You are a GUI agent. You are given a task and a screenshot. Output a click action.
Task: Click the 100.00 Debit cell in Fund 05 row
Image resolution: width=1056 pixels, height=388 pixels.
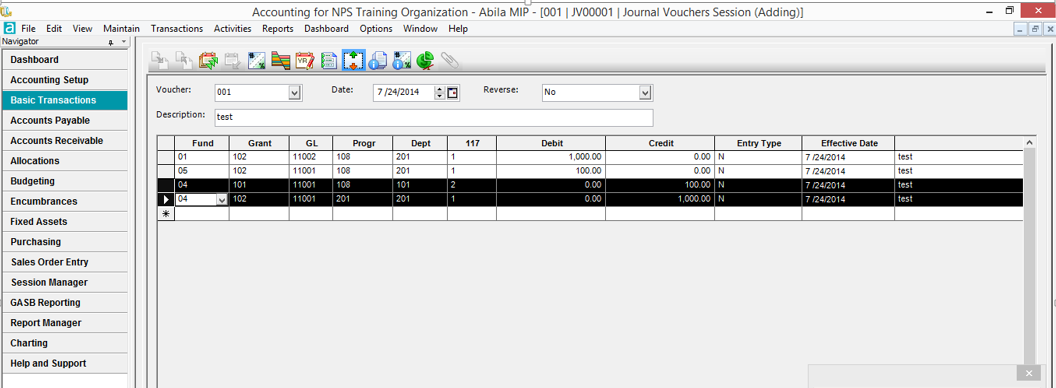(x=551, y=171)
